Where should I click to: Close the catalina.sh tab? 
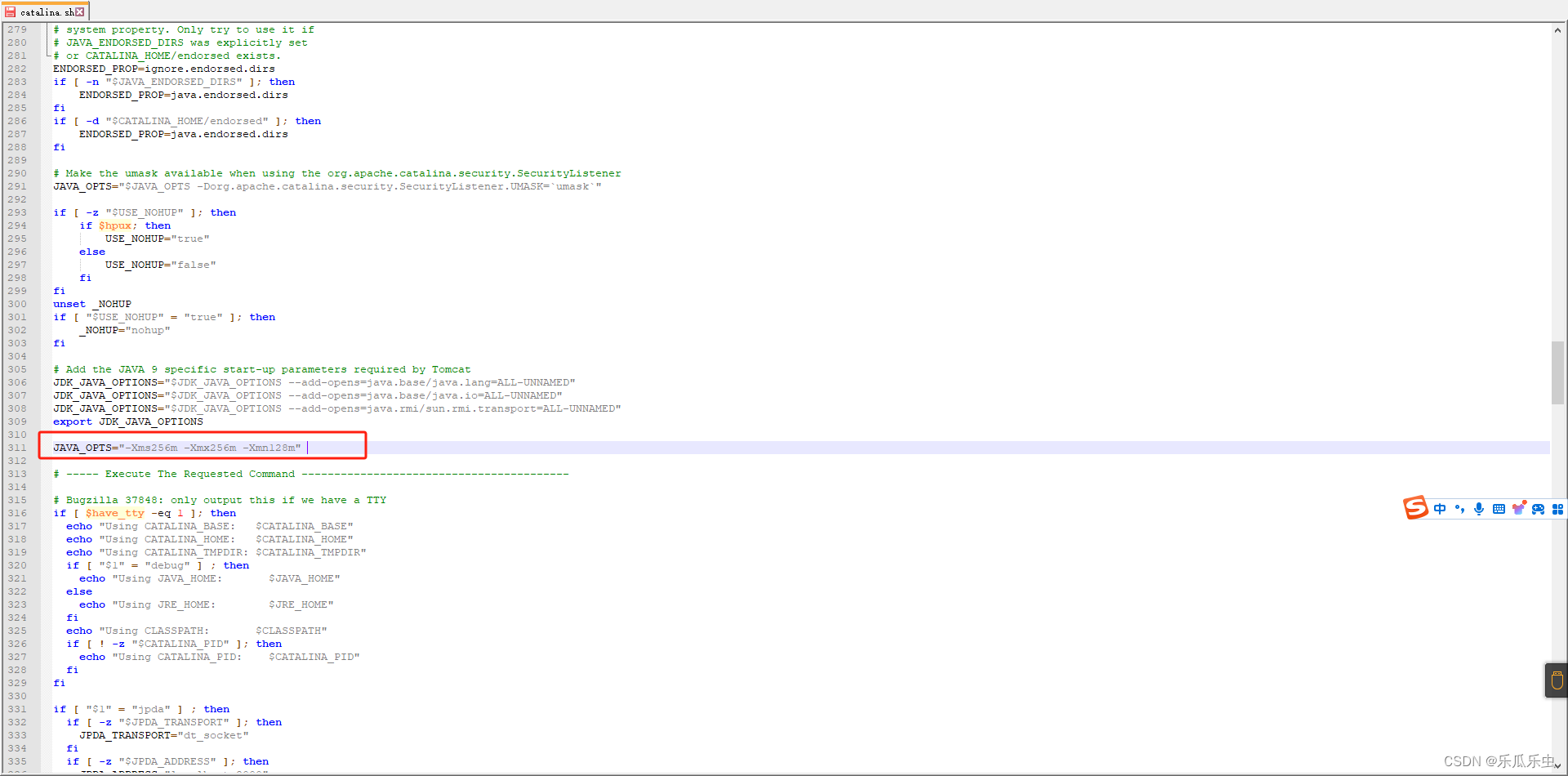(x=80, y=12)
